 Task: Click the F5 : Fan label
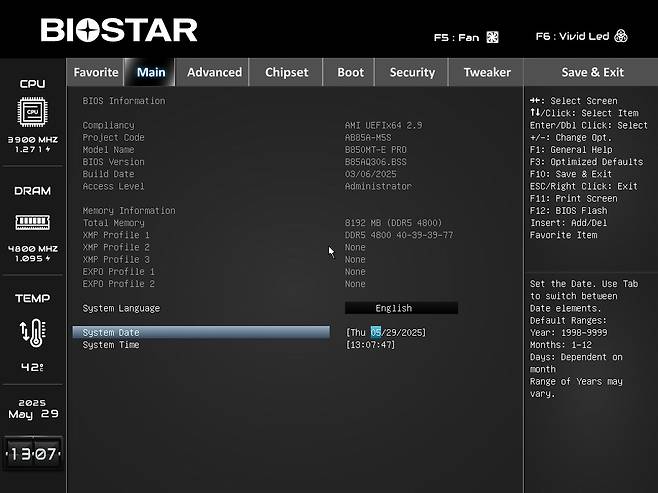[456, 38]
